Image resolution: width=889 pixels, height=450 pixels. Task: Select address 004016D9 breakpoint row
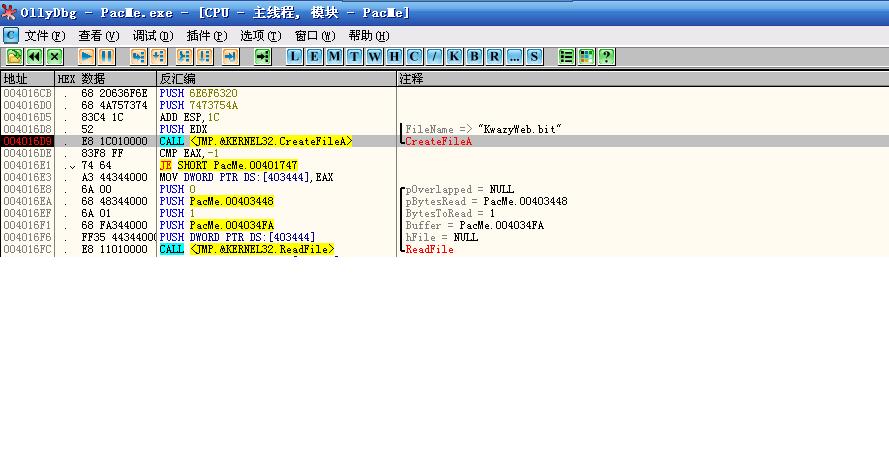[27, 141]
